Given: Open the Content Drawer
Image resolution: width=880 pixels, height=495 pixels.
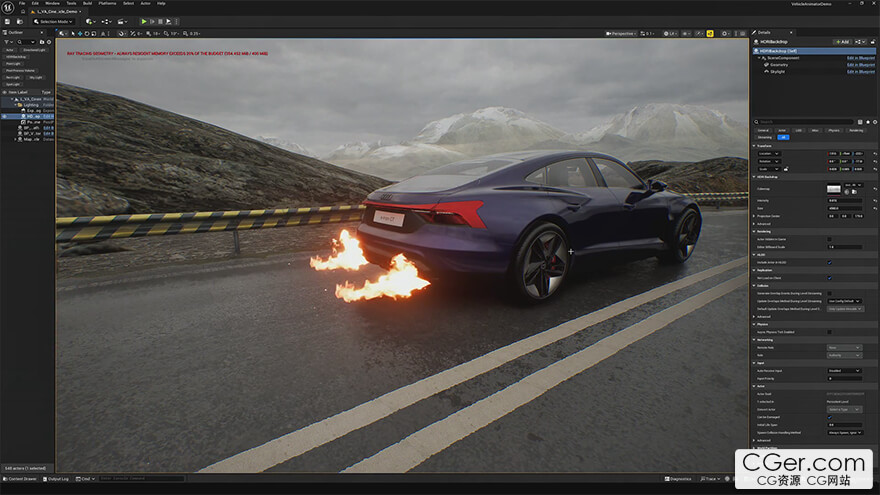Looking at the screenshot, I should (20, 479).
